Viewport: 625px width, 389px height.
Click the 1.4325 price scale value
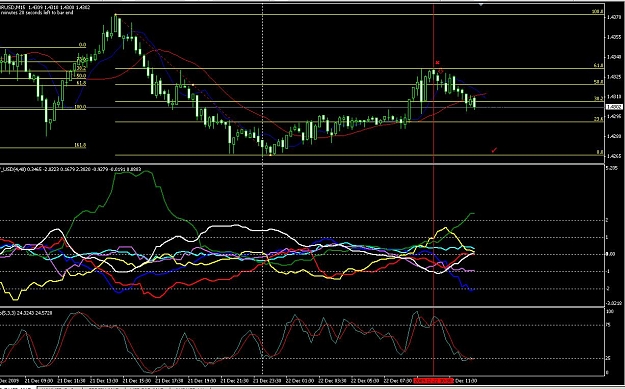pyautogui.click(x=613, y=77)
